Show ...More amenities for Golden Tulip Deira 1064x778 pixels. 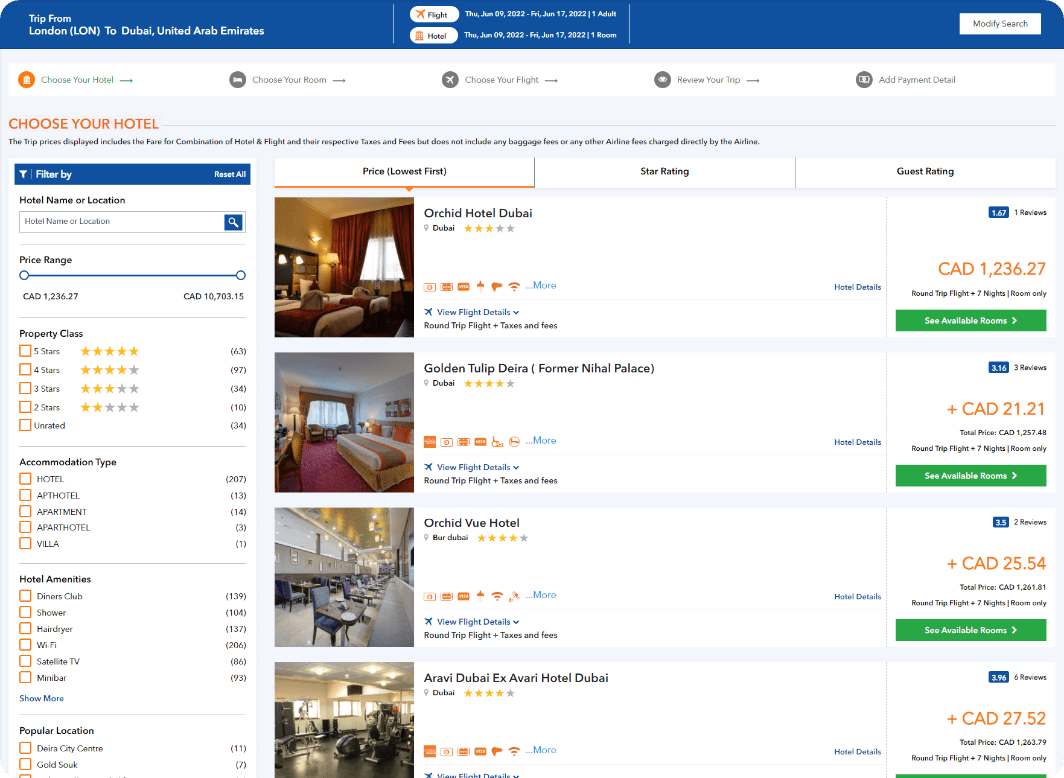[x=541, y=441]
